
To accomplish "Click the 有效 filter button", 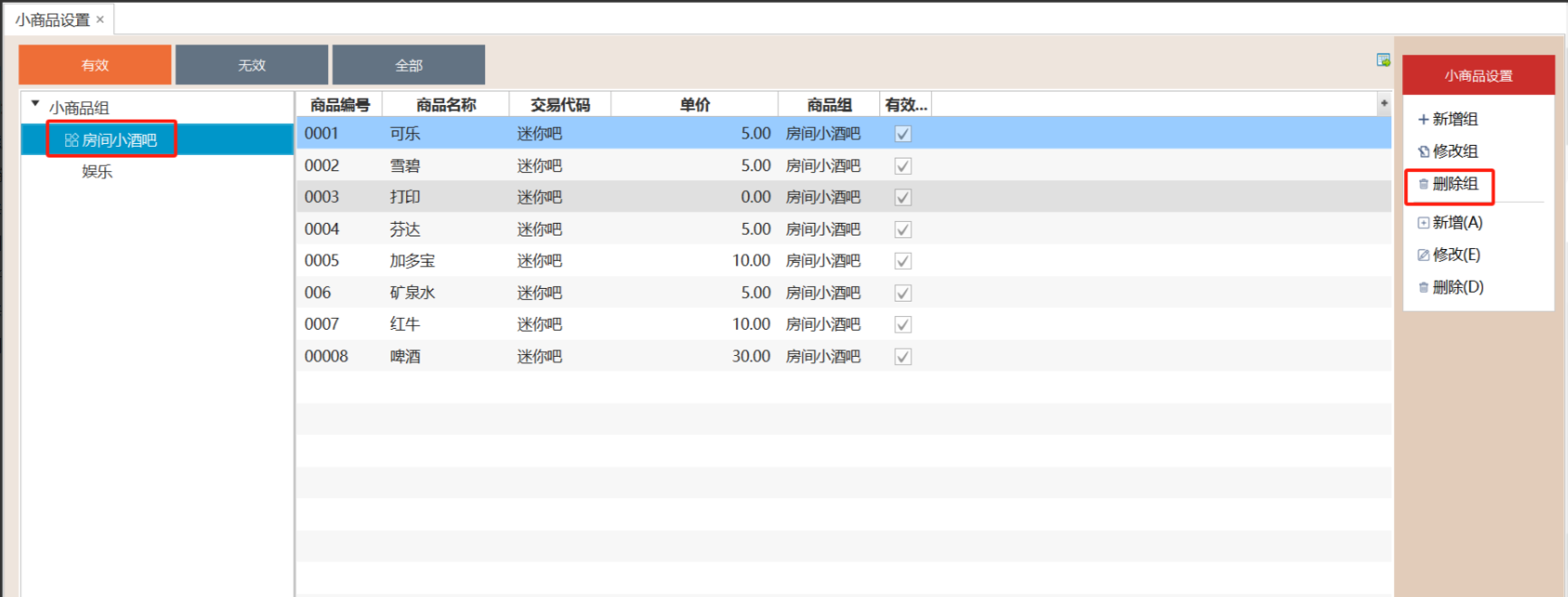I will [x=95, y=65].
